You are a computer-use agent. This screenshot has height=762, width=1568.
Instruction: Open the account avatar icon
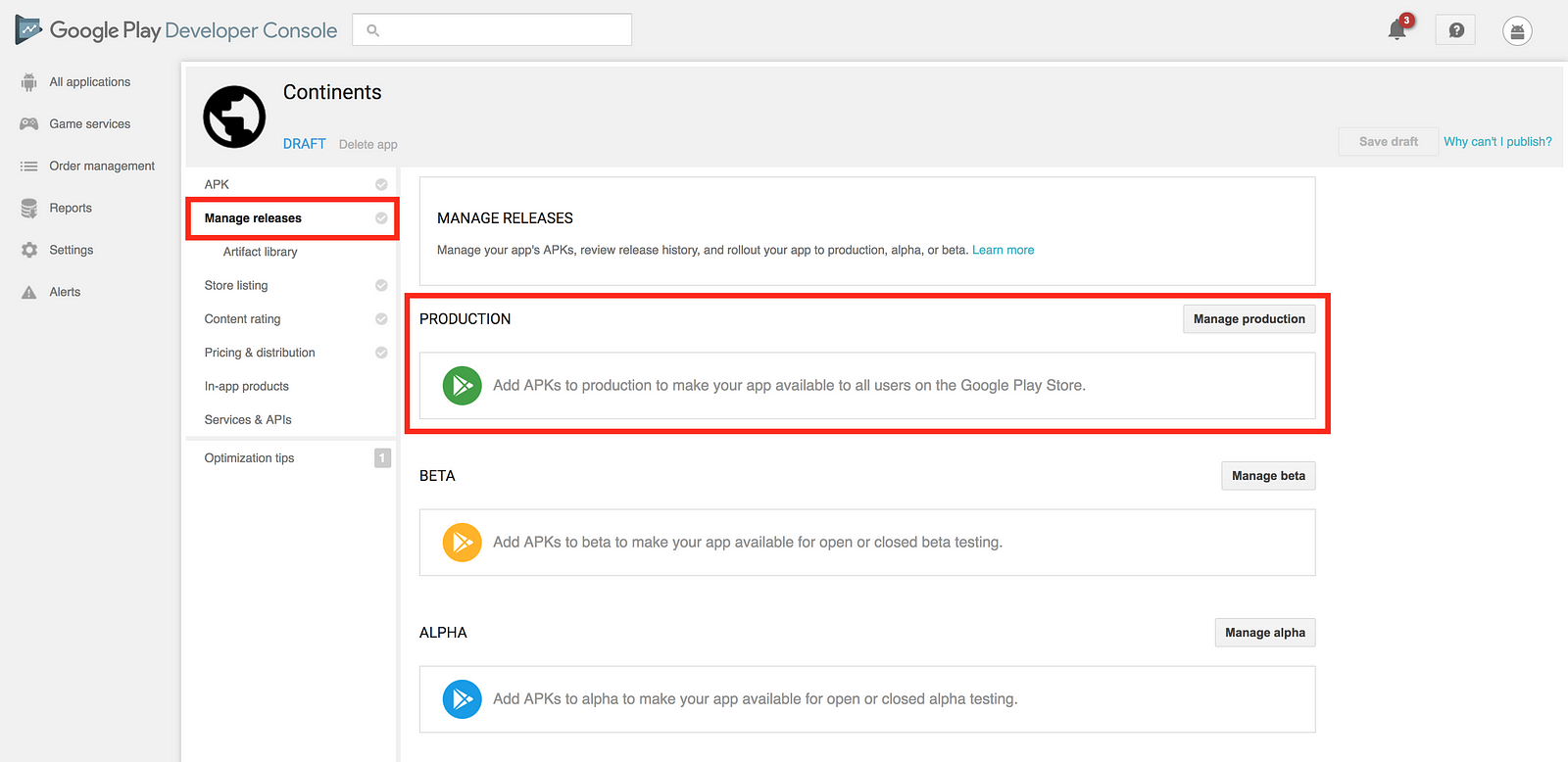[x=1517, y=31]
